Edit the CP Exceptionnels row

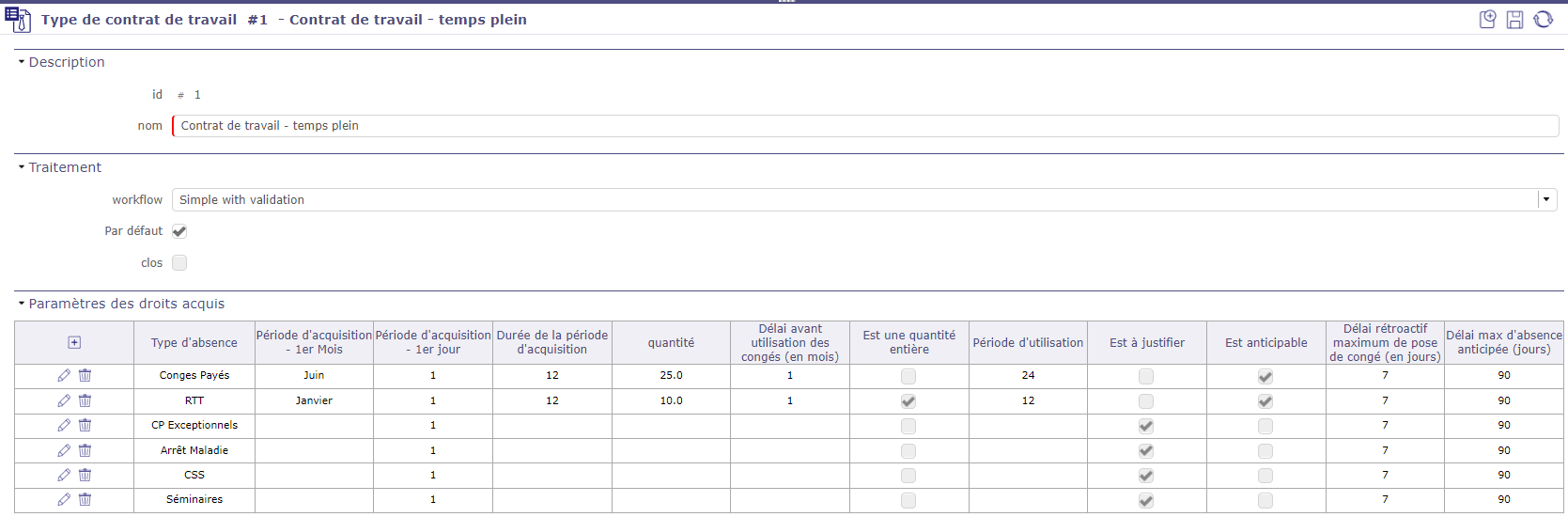pyautogui.click(x=64, y=426)
